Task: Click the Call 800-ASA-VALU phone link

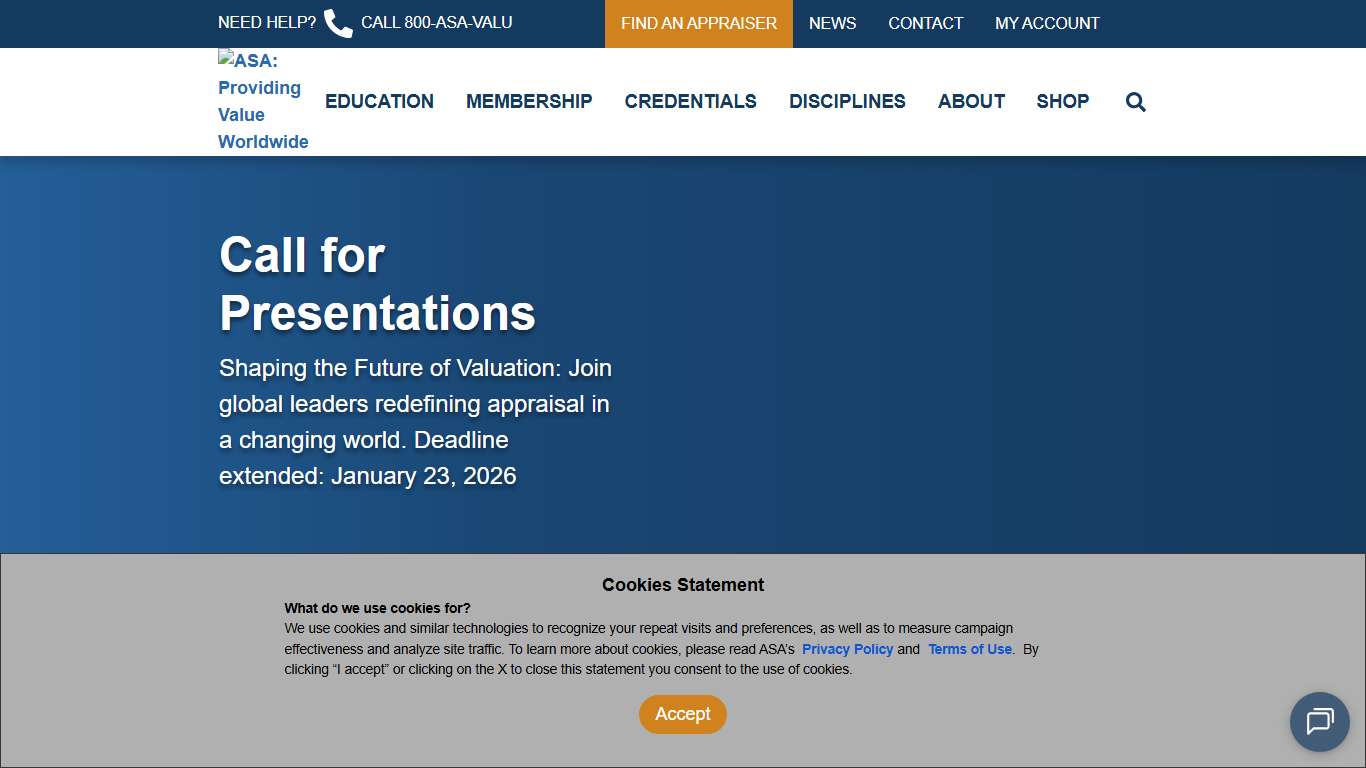Action: click(436, 23)
